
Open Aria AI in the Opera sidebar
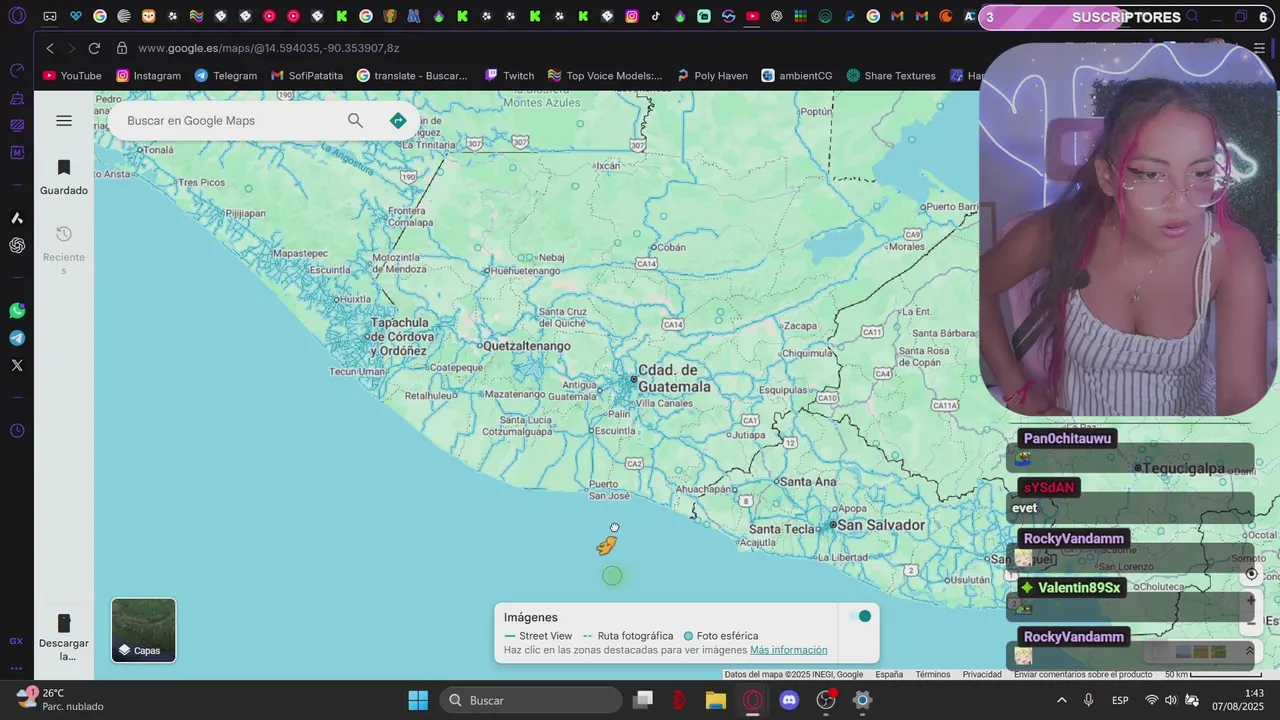[17, 218]
